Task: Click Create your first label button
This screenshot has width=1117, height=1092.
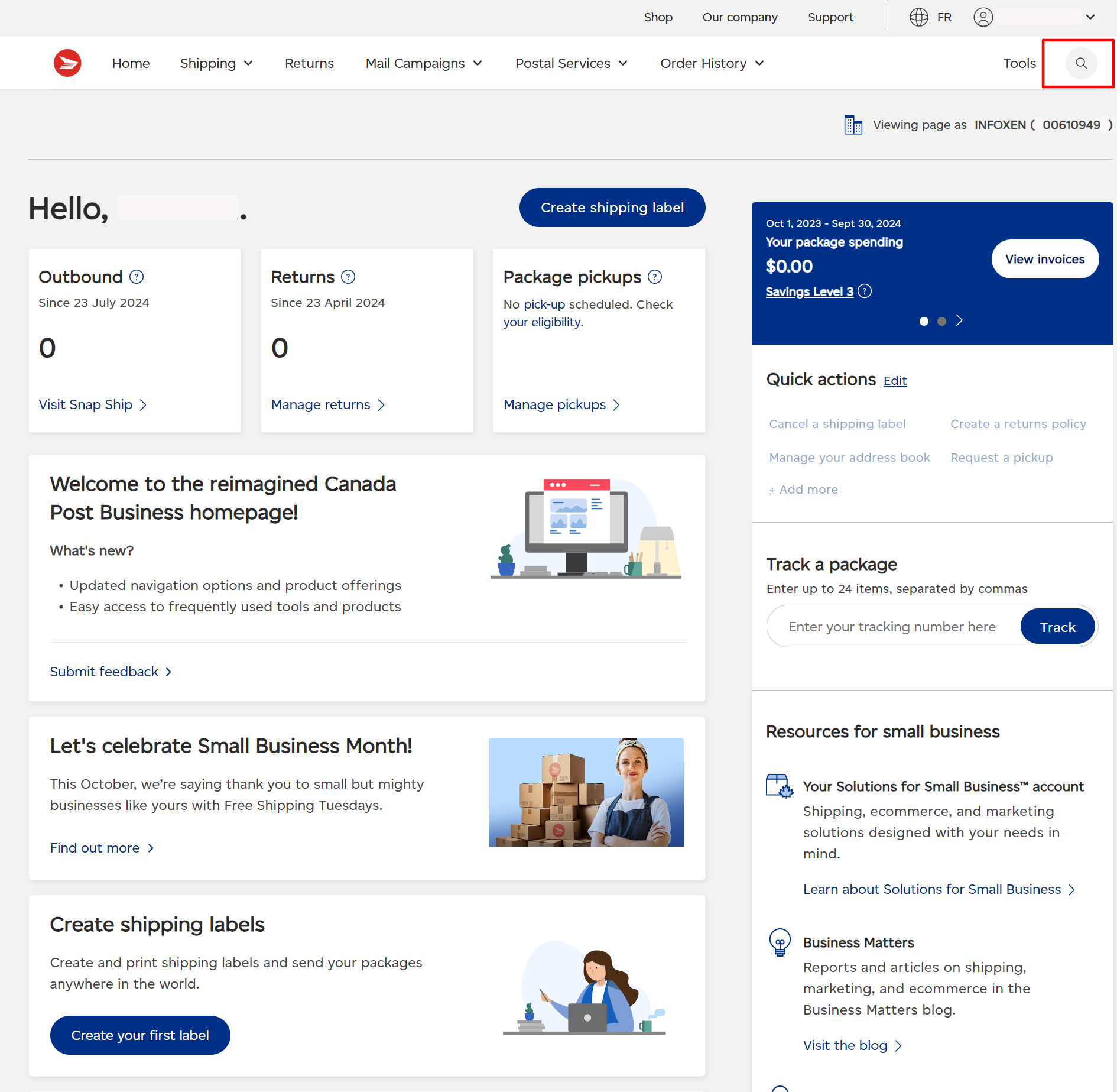Action: click(x=140, y=1035)
